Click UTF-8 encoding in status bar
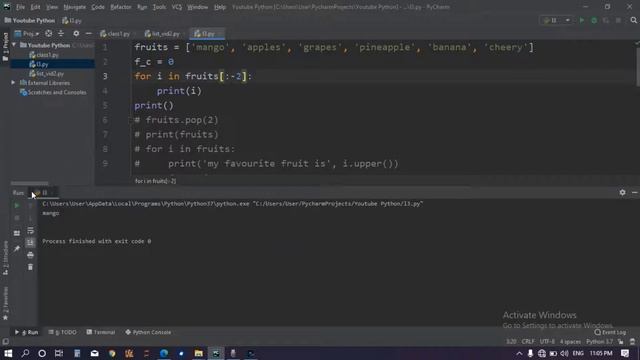The image size is (640, 360). coord(547,342)
